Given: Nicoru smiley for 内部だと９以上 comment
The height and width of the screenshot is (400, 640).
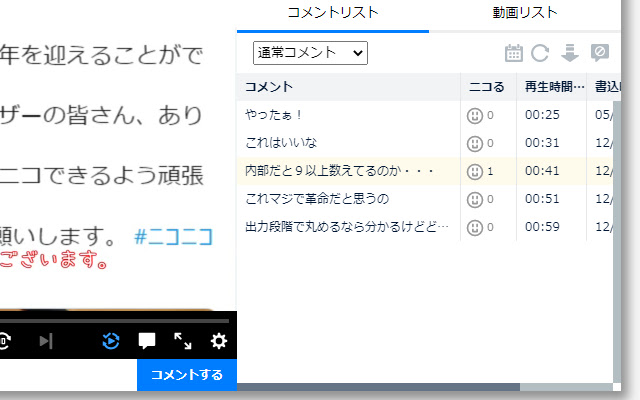Looking at the screenshot, I should (475, 172).
